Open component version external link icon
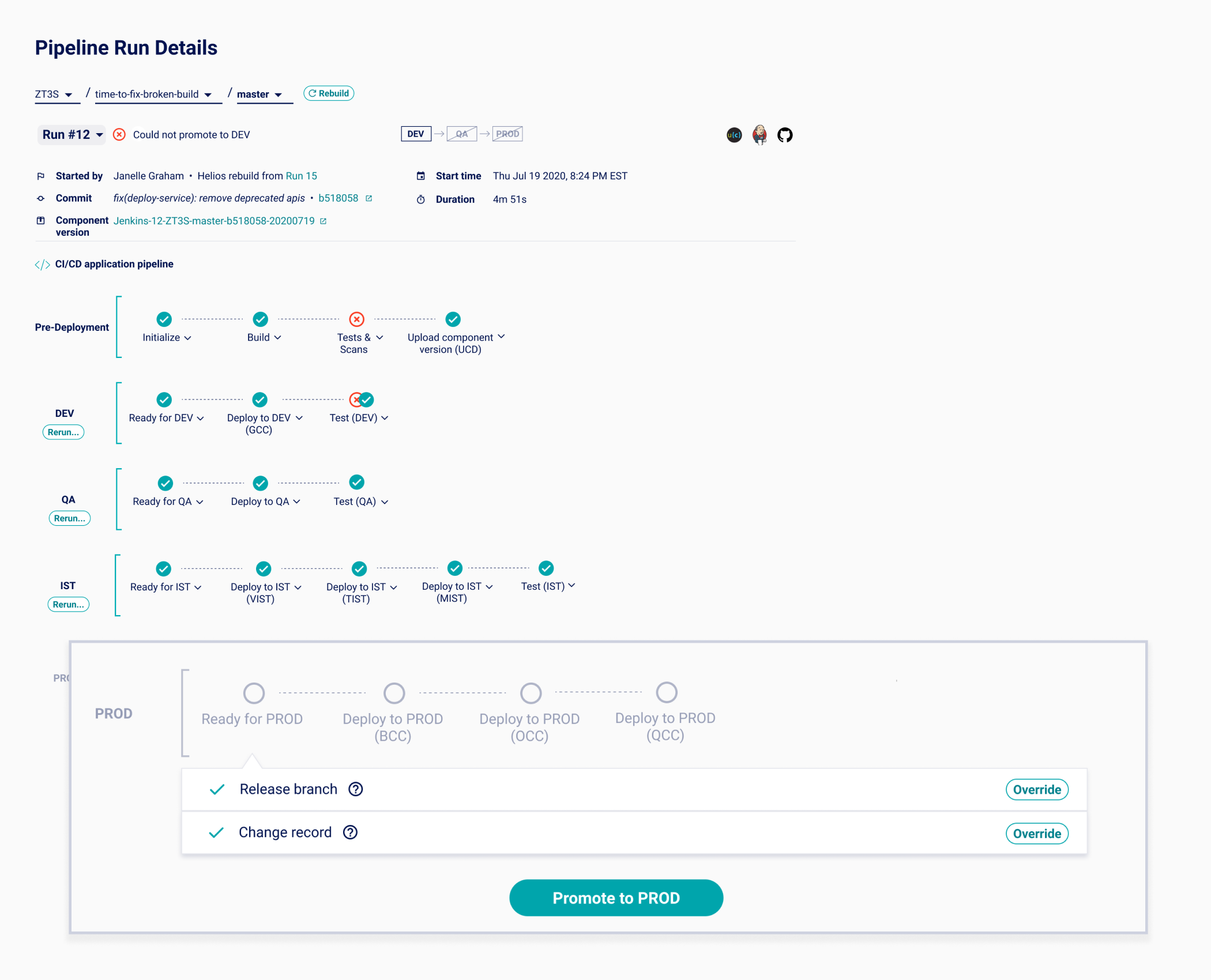The image size is (1211, 980). click(324, 221)
